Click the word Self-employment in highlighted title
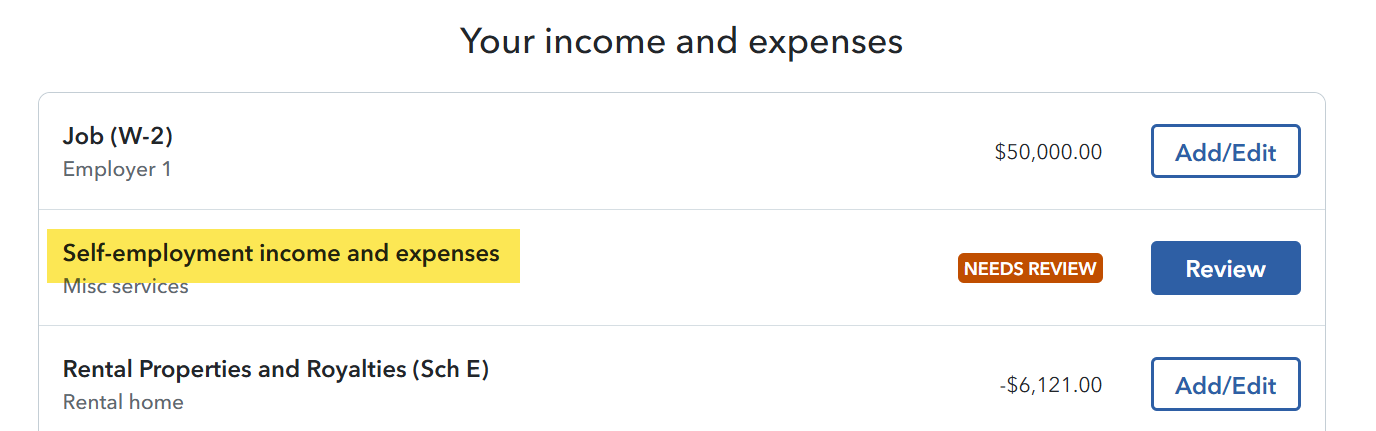Image resolution: width=1376 pixels, height=431 pixels. (157, 254)
